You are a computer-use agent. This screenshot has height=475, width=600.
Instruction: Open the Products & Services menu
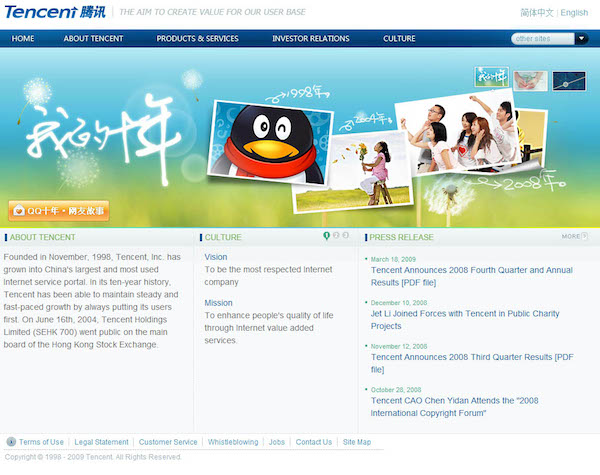click(x=197, y=39)
